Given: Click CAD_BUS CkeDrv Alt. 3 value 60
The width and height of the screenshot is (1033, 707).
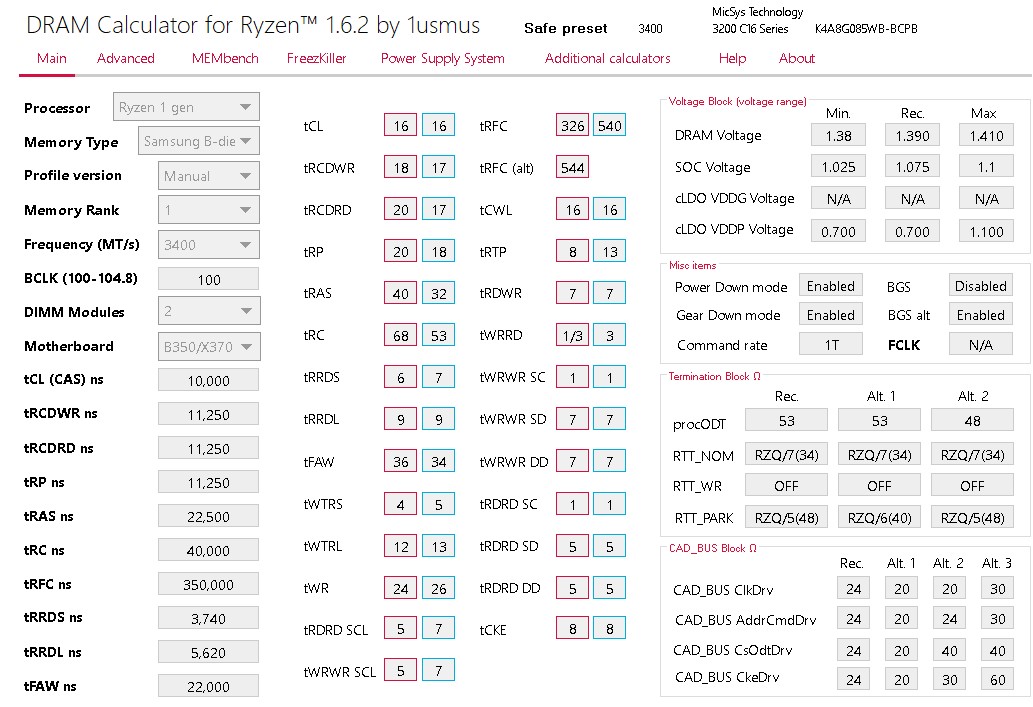Looking at the screenshot, I should click(x=997, y=679).
